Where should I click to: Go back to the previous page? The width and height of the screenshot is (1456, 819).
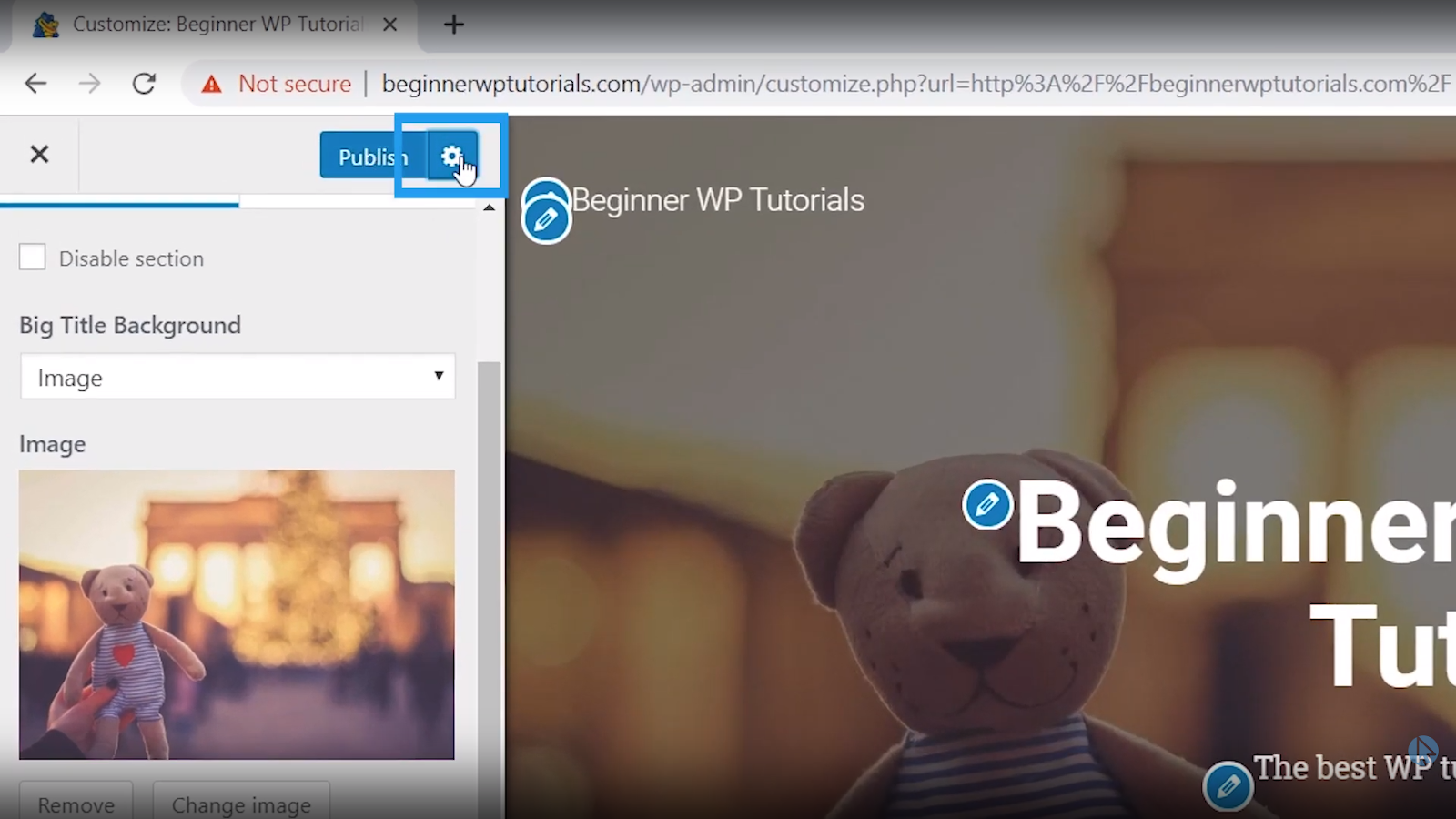[35, 84]
